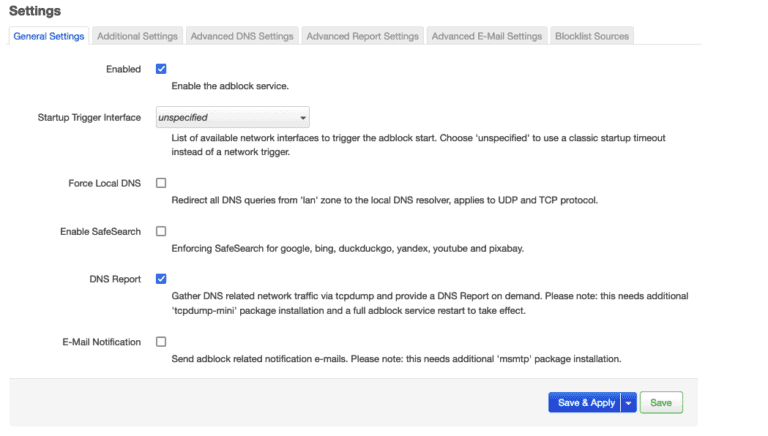Disable the DNS Report checkbox
This screenshot has height=436, width=768.
(161, 279)
